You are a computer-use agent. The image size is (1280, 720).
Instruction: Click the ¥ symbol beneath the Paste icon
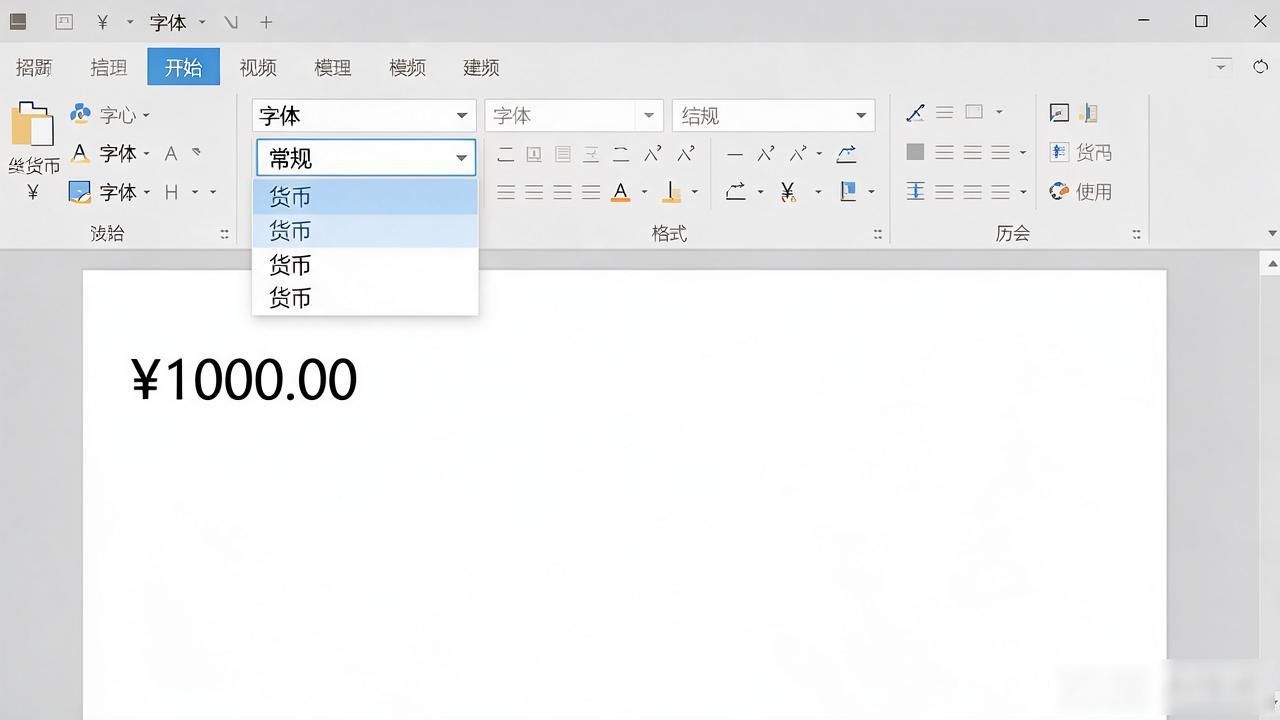(x=32, y=191)
